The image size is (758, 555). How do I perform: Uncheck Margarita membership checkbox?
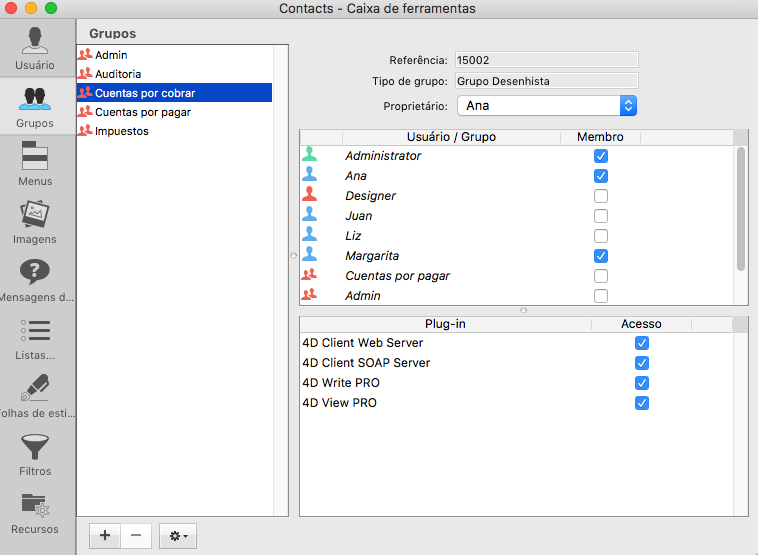(x=601, y=256)
